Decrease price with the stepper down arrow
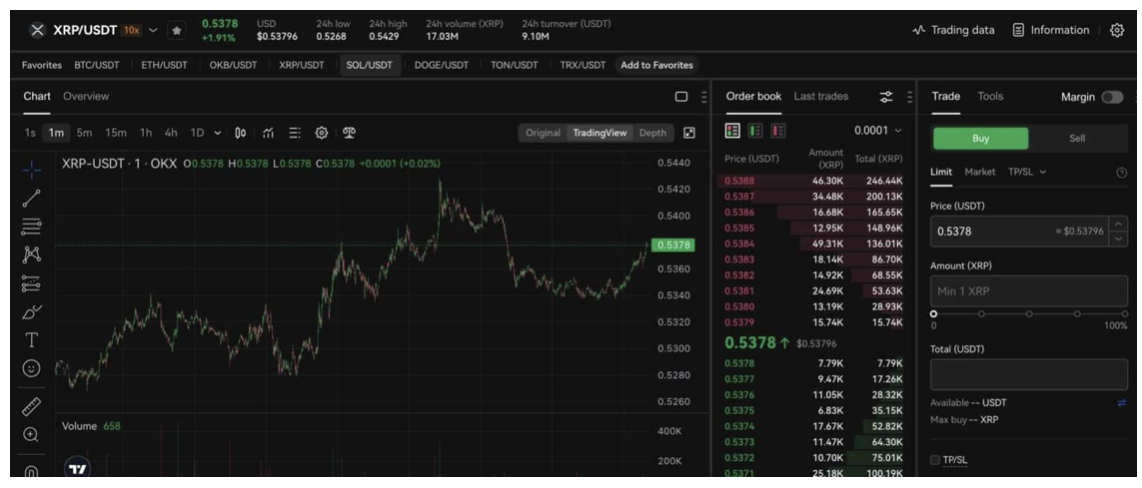Viewport: 1142px width, 488px height. (1118, 238)
